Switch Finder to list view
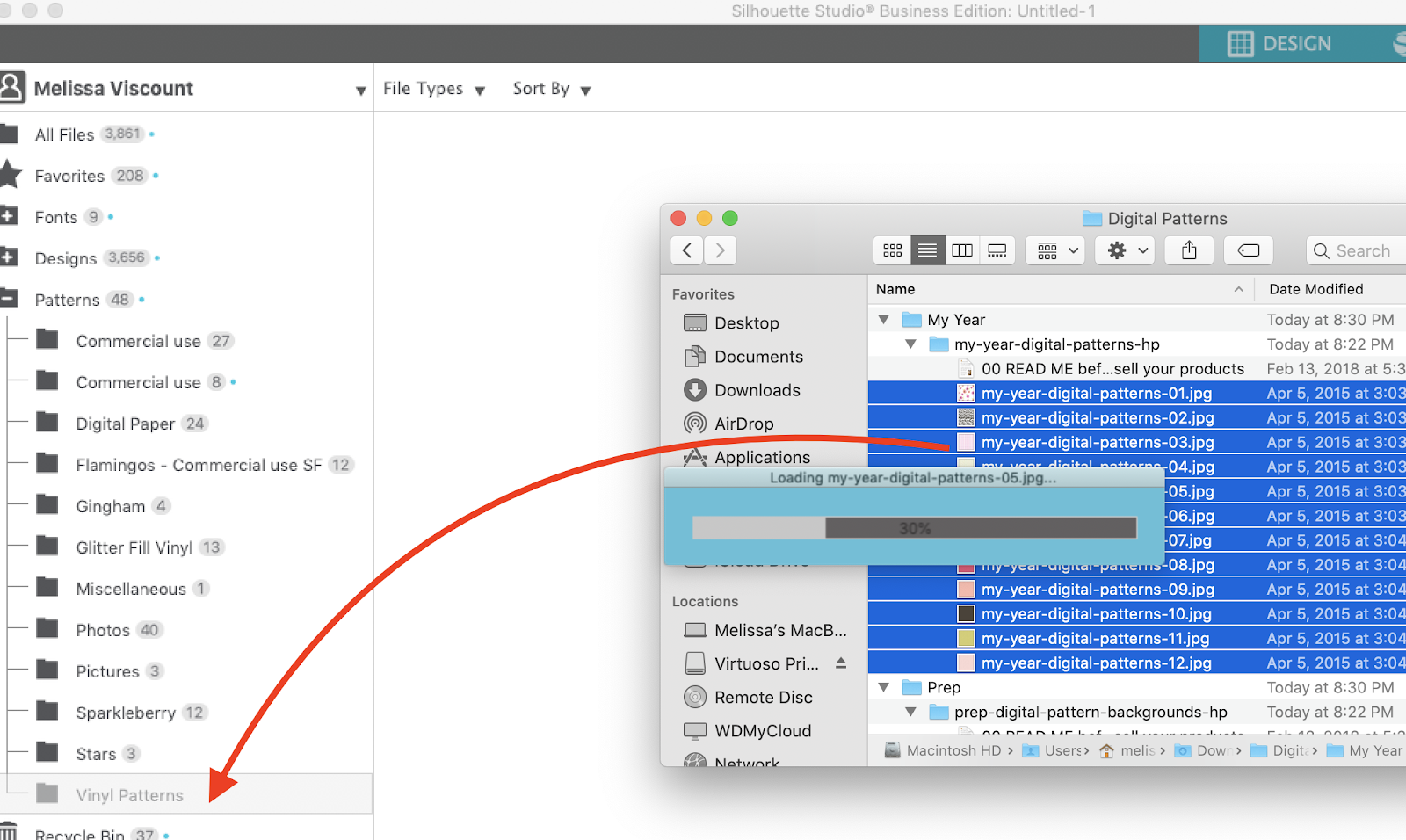The width and height of the screenshot is (1406, 840). 927,250
